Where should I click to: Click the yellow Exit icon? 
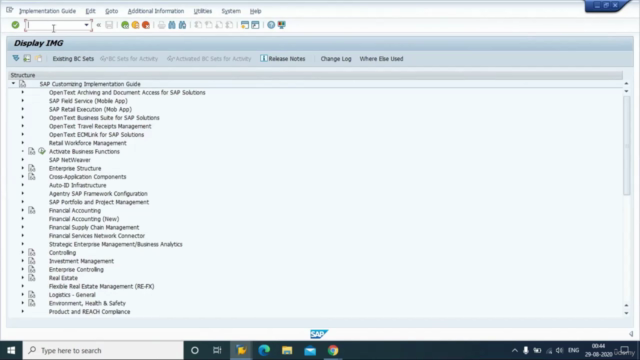pyautogui.click(x=135, y=25)
